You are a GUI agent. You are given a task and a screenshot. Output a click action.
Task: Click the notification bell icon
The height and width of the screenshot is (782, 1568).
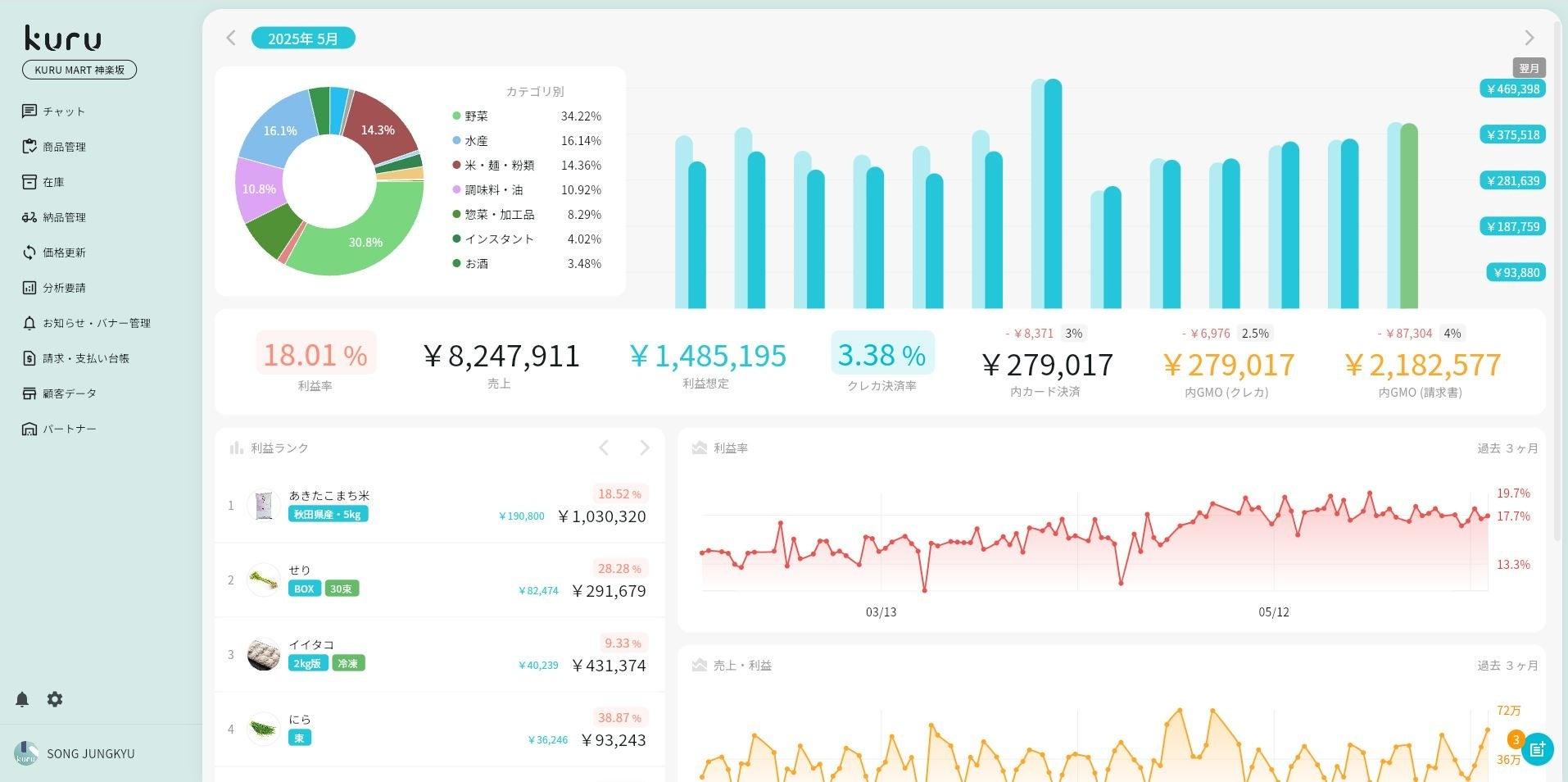coord(22,699)
